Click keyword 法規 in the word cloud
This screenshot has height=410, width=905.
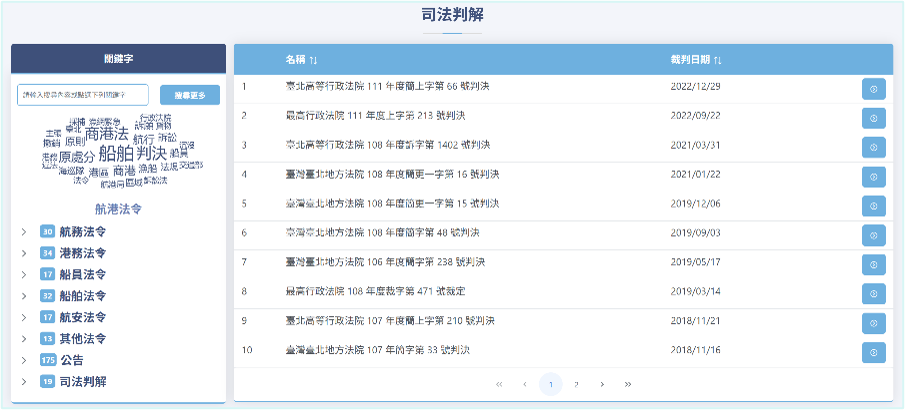click(x=169, y=166)
